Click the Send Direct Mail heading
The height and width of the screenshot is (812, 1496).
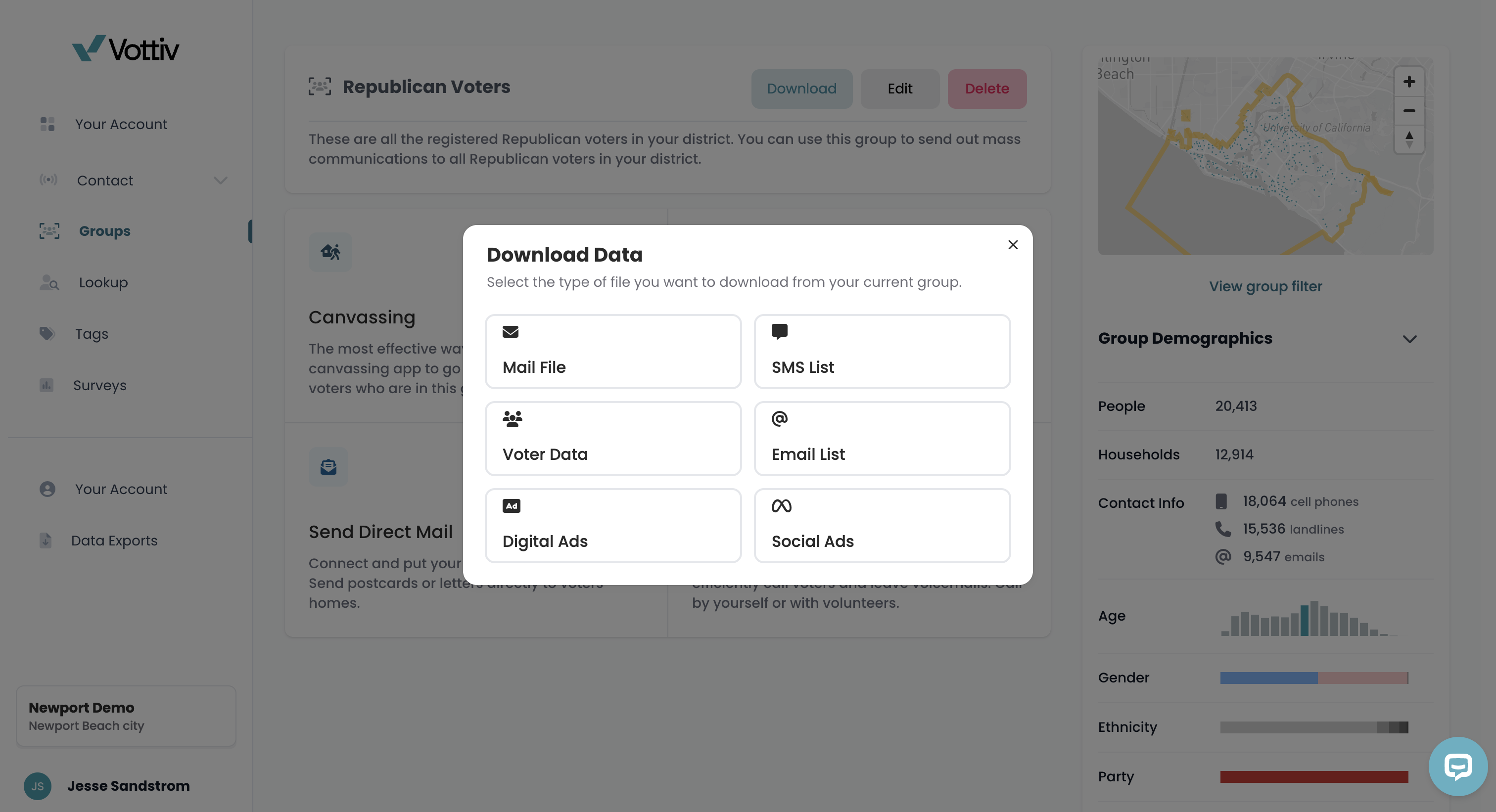coord(380,532)
